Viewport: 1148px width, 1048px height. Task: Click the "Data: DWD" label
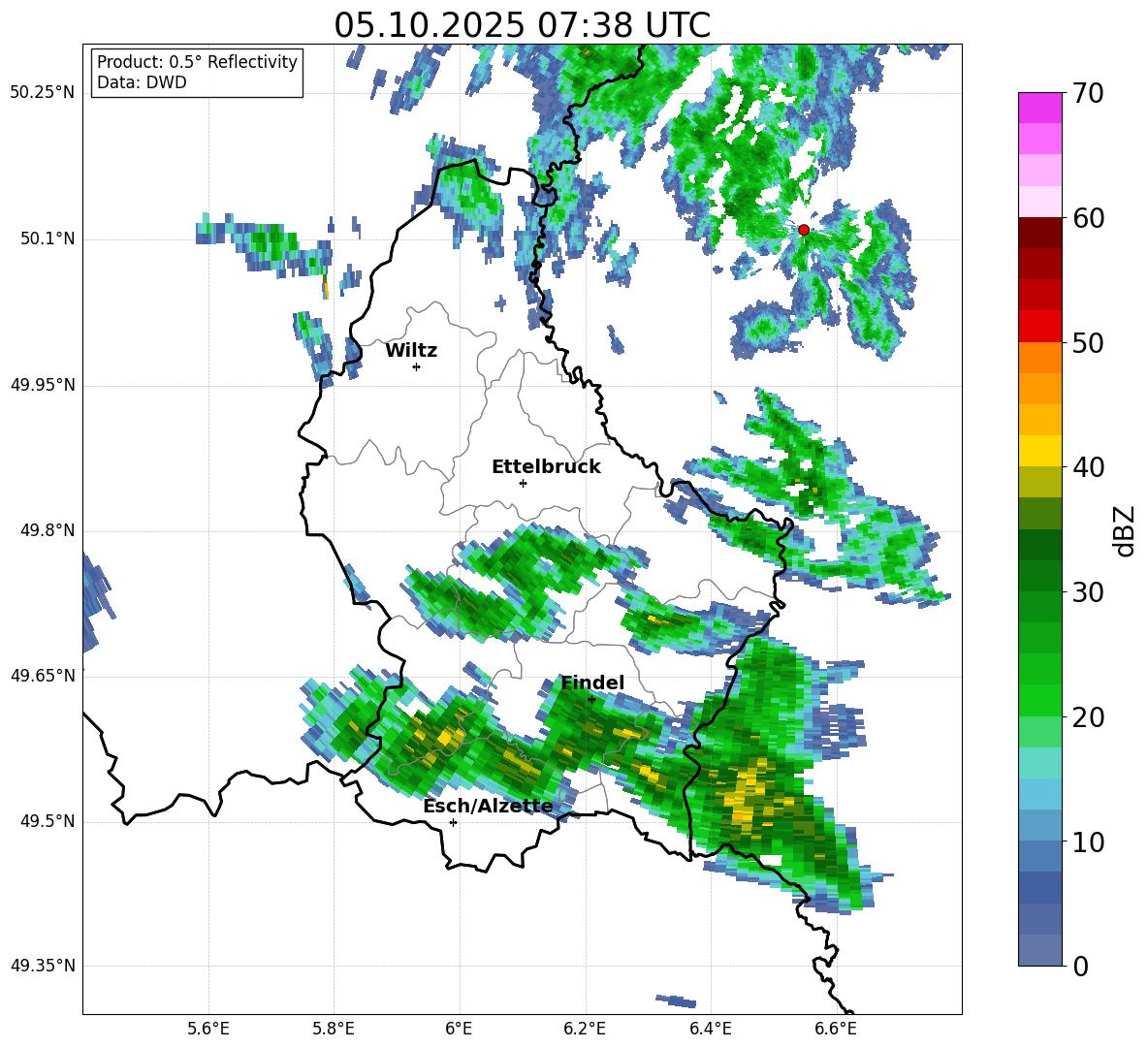click(142, 82)
